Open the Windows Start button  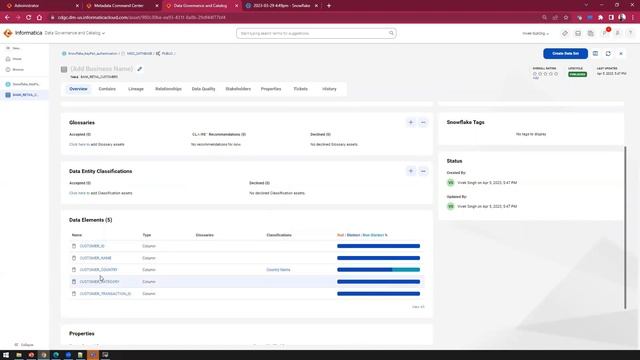pos(6,355)
